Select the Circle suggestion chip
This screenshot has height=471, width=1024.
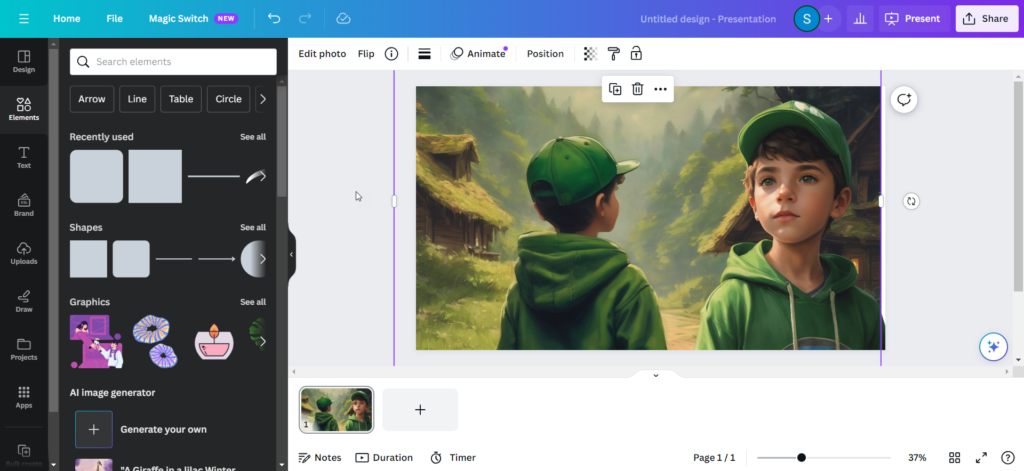[229, 99]
